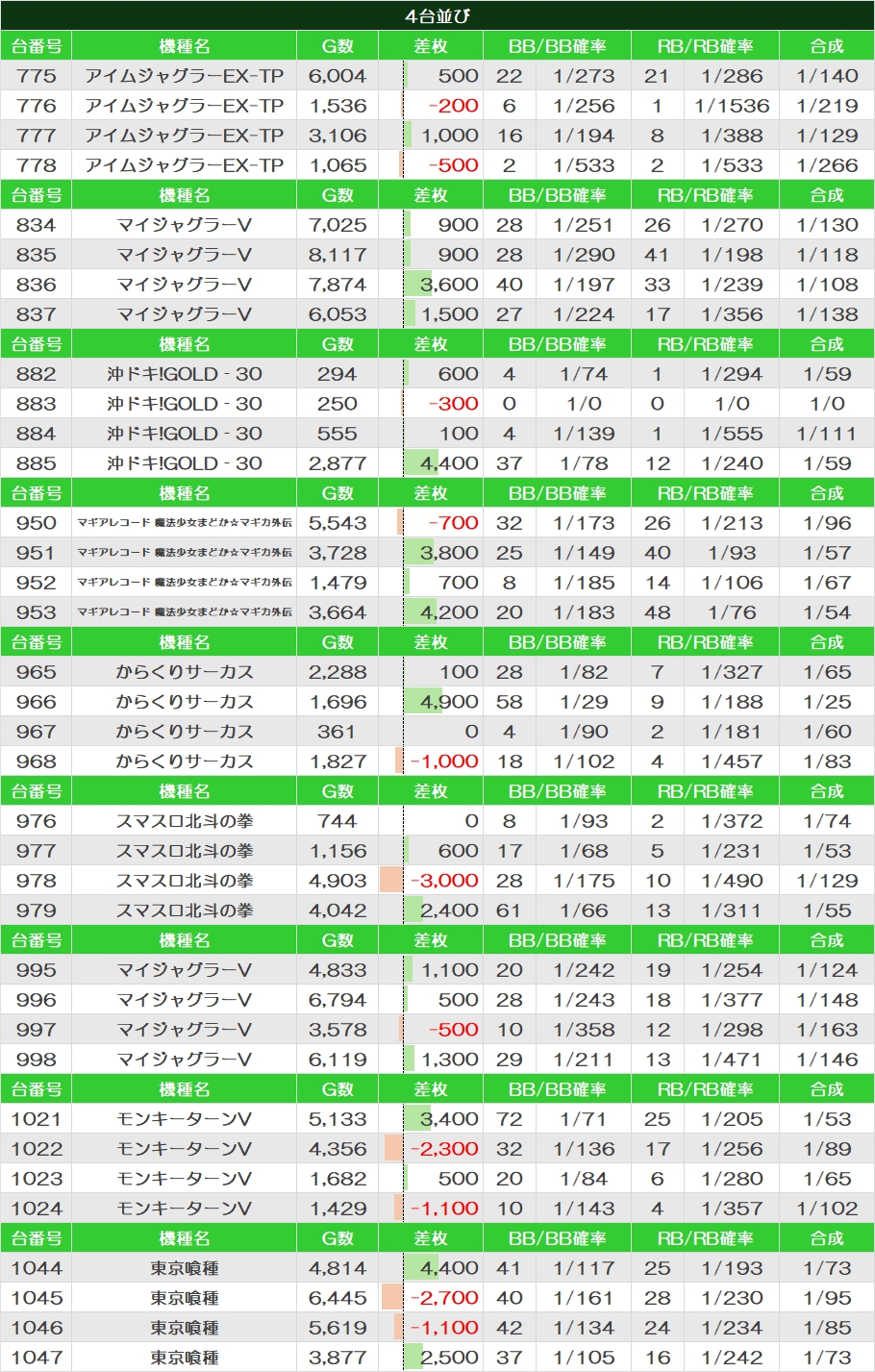The height and width of the screenshot is (1372, 875).
Task: Click the -2,300 difference value
Action: click(x=444, y=1149)
